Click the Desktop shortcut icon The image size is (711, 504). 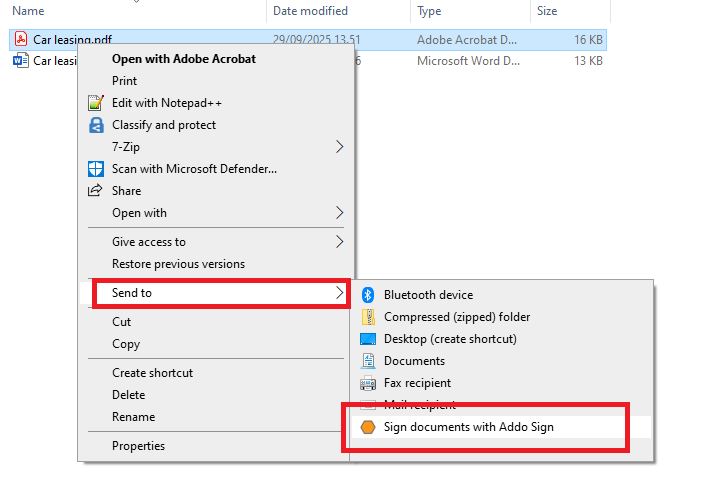[x=367, y=339]
